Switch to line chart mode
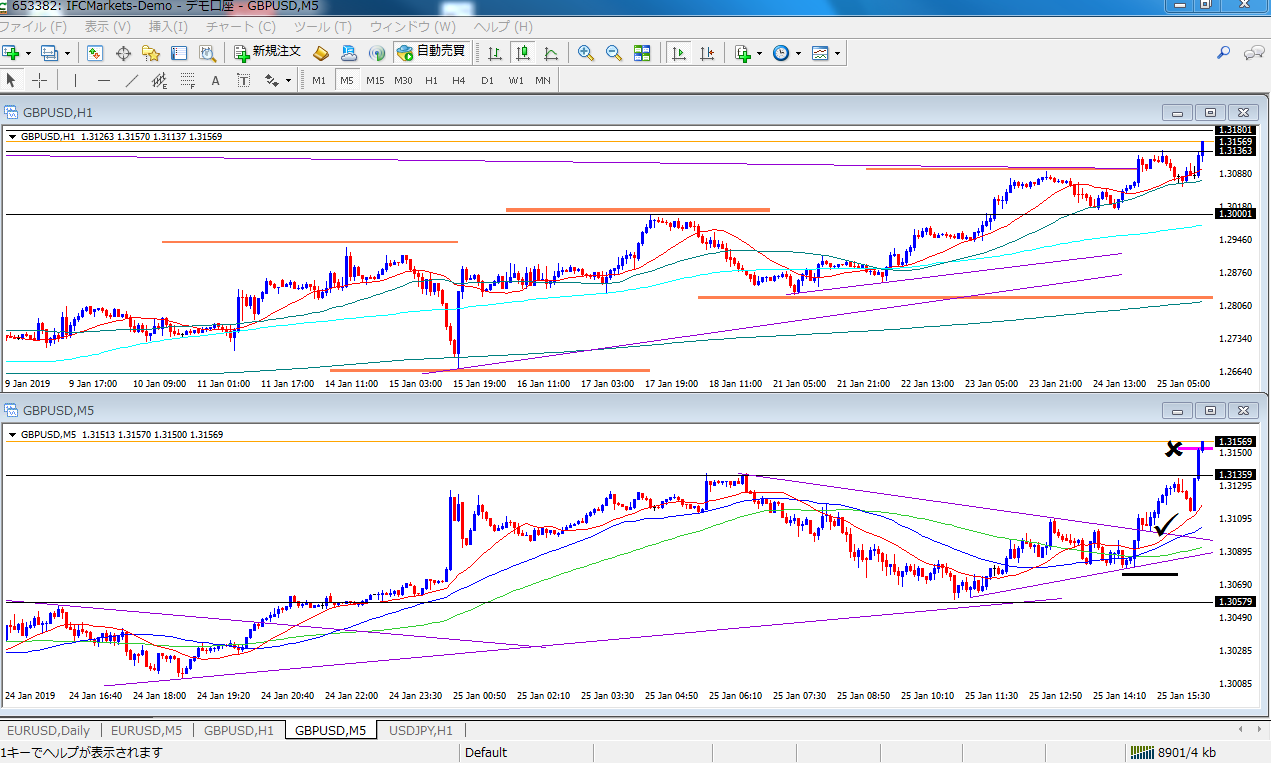Screen dimensions: 1271x771 tap(551, 52)
